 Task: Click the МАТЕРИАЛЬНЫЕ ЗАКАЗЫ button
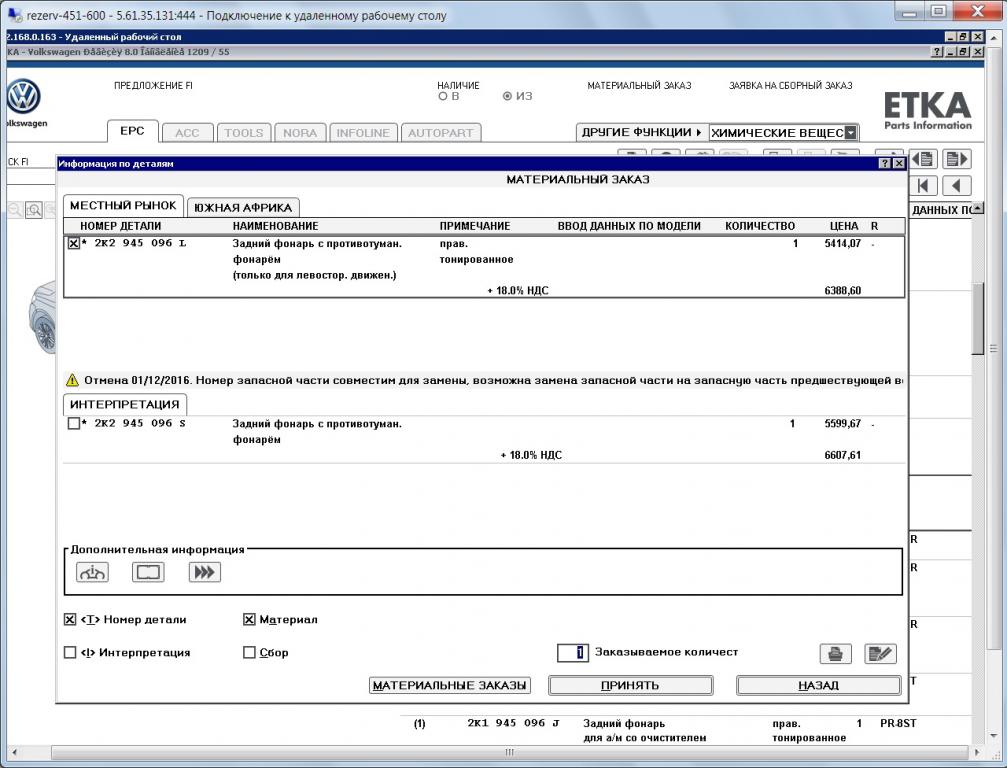coord(450,685)
